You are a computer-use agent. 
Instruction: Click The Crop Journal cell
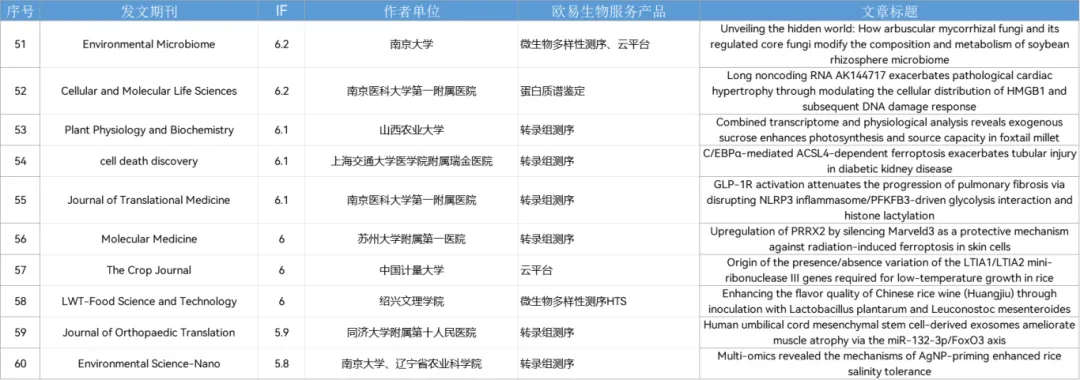click(149, 270)
